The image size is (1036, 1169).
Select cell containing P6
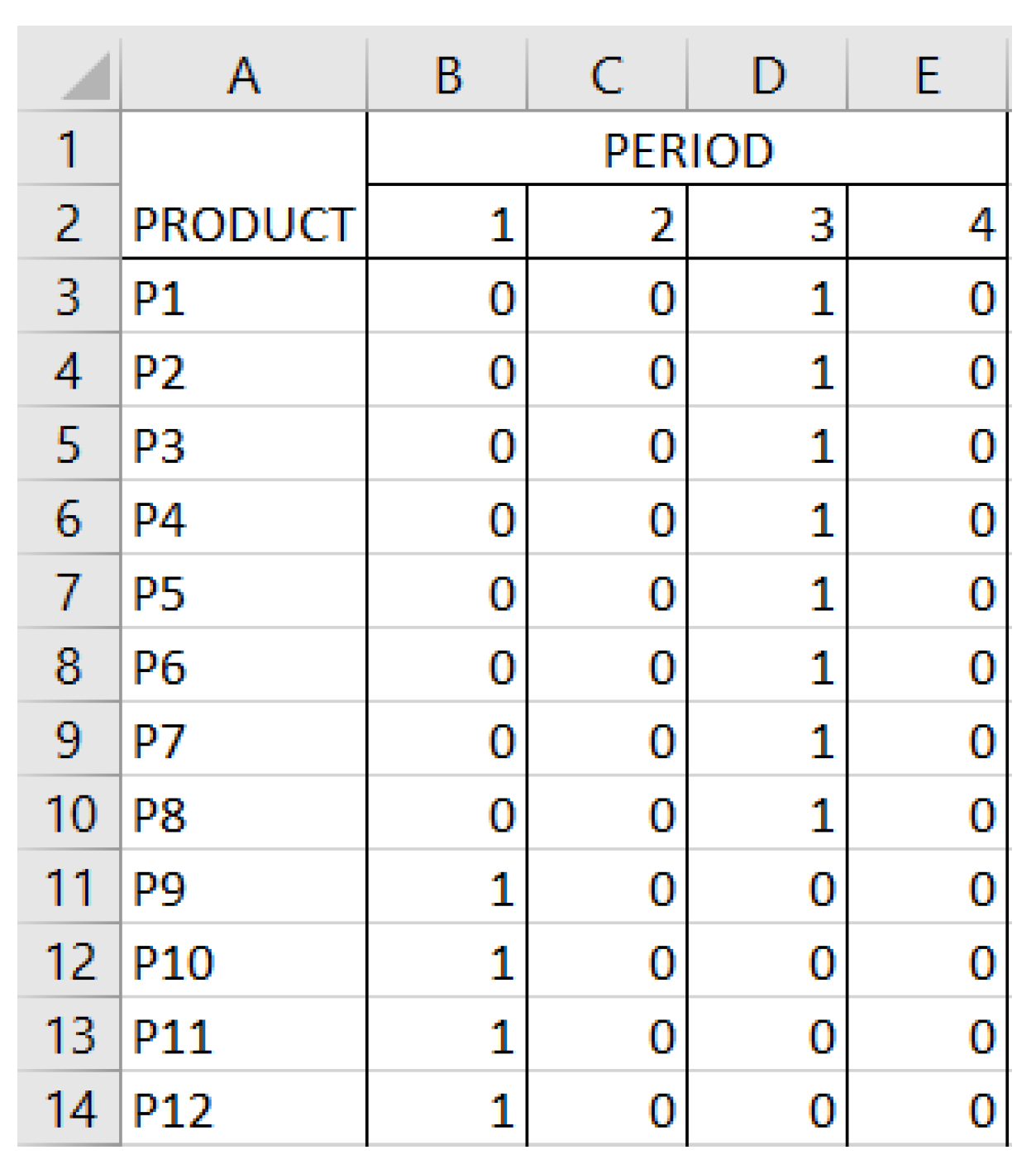[x=244, y=666]
